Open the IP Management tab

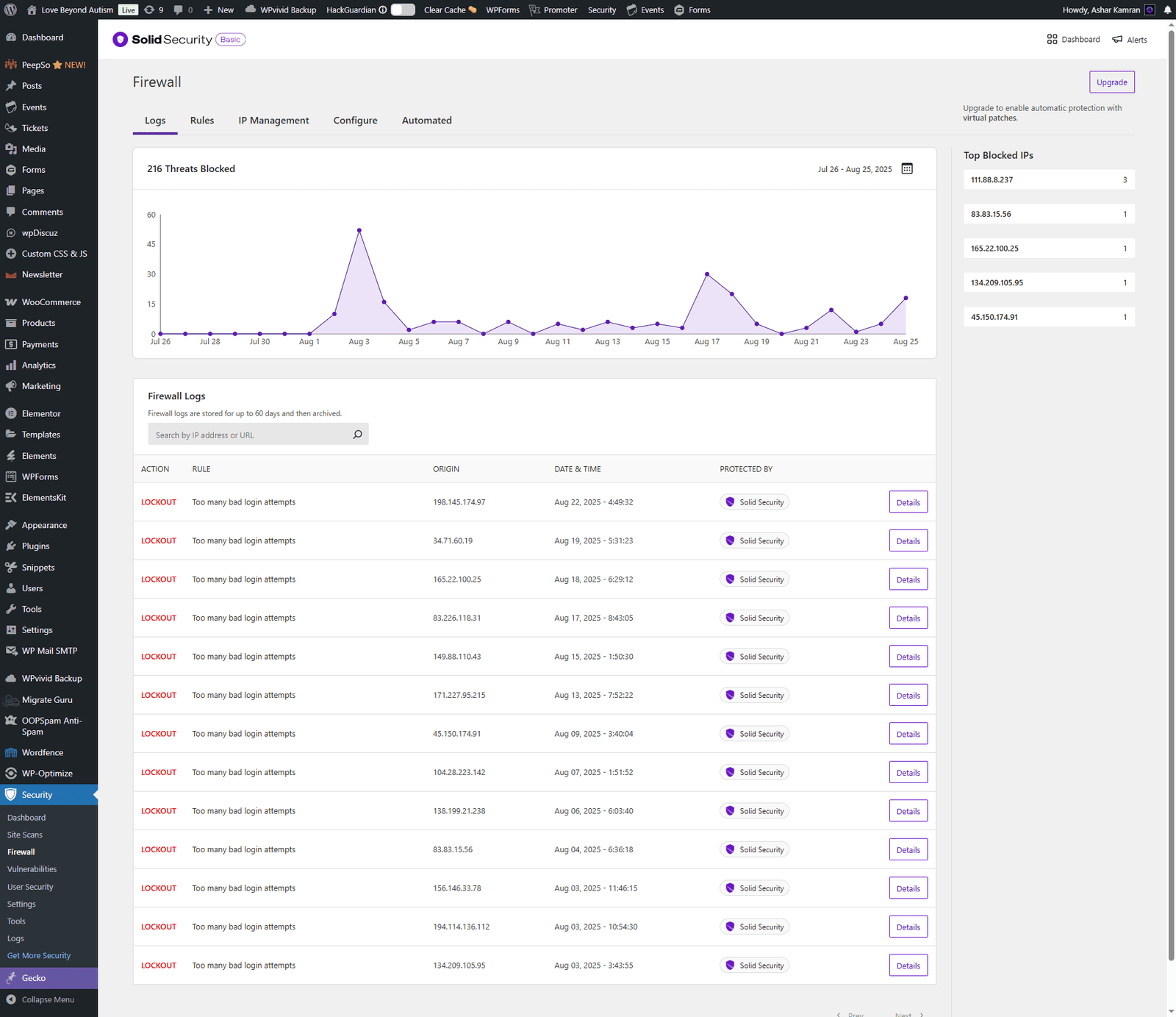coord(273,121)
